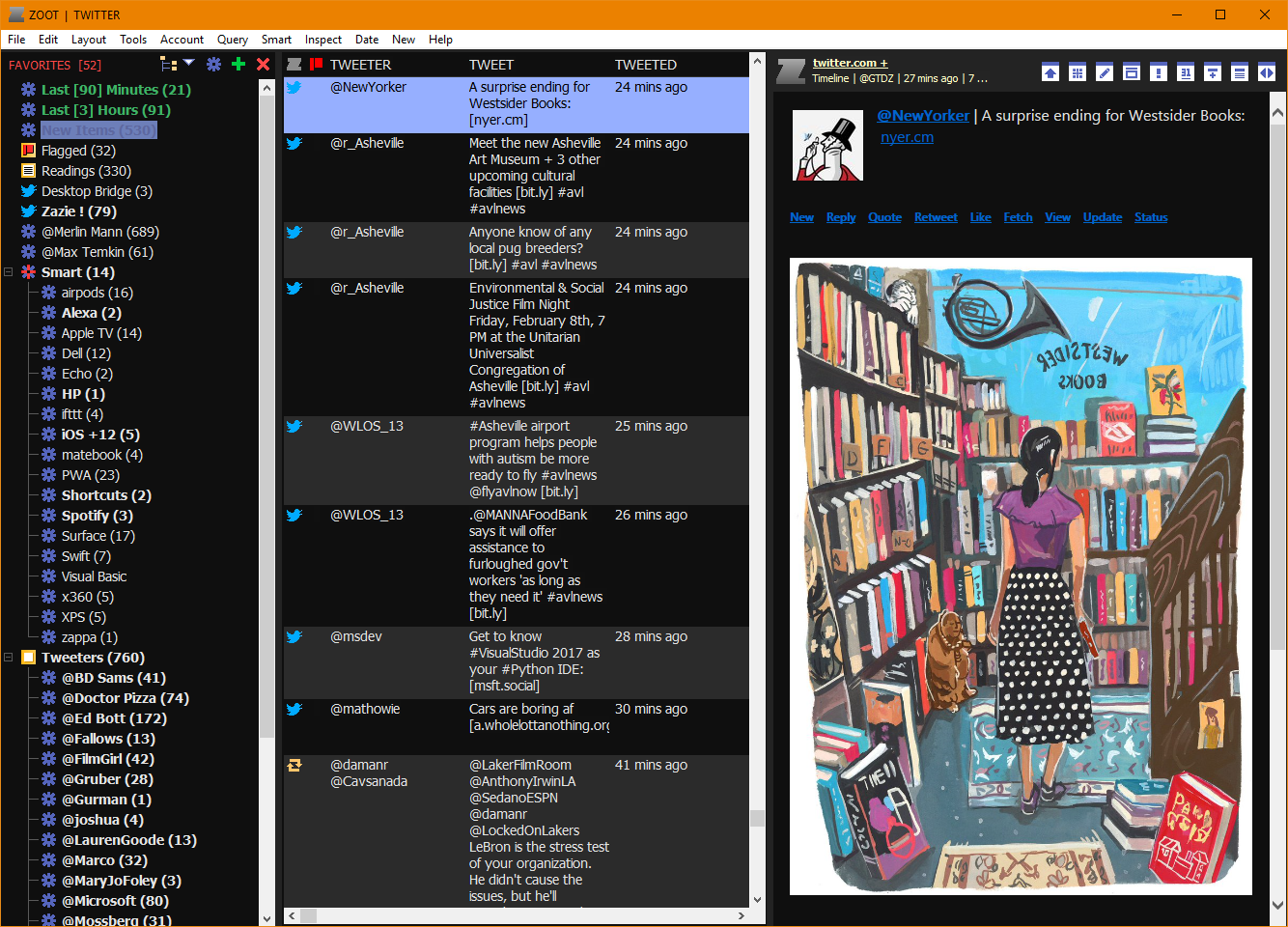The image size is (1288, 927).
Task: Click the Reply link
Action: (841, 217)
